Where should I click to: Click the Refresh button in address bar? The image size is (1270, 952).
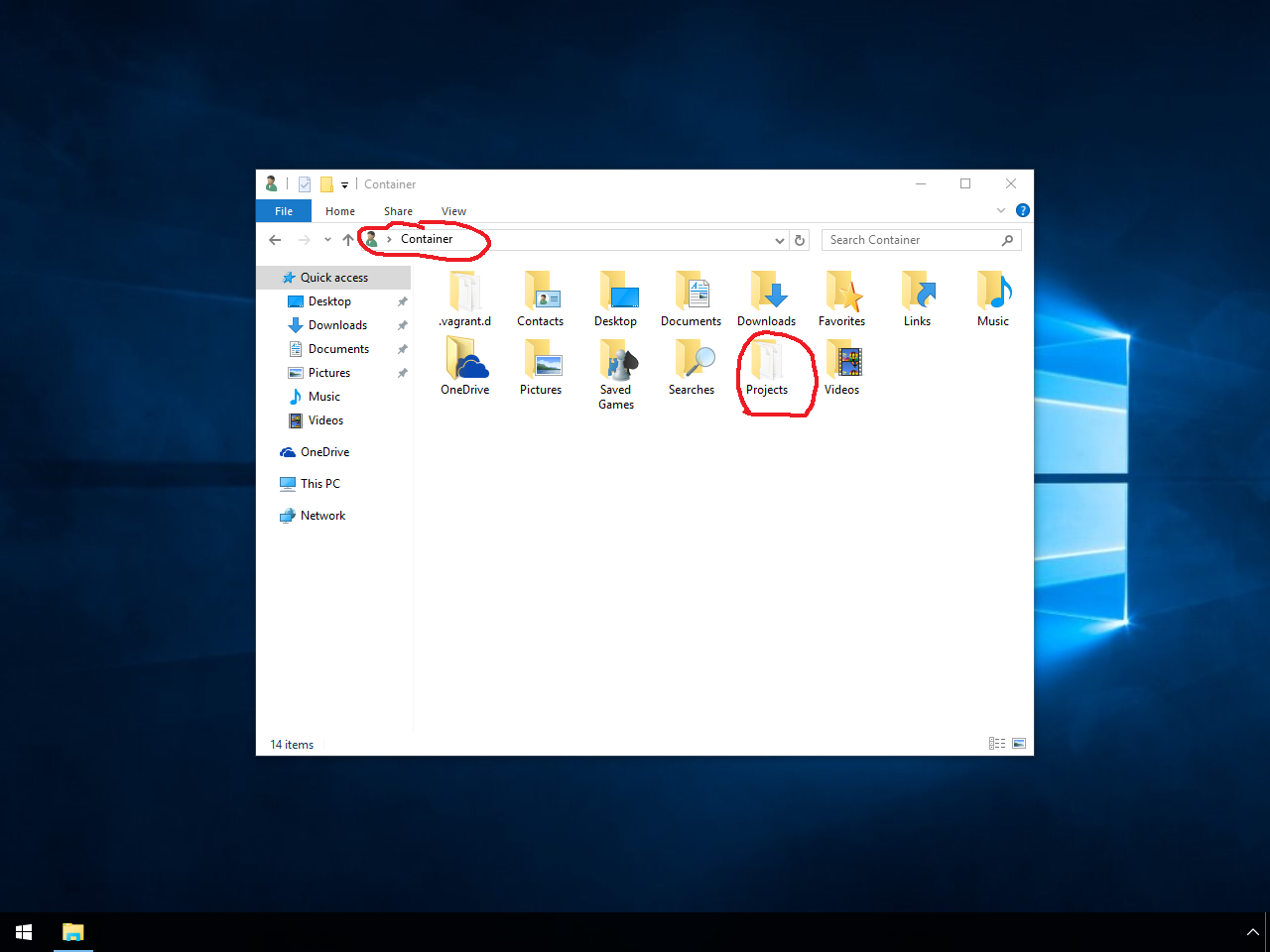pos(800,240)
